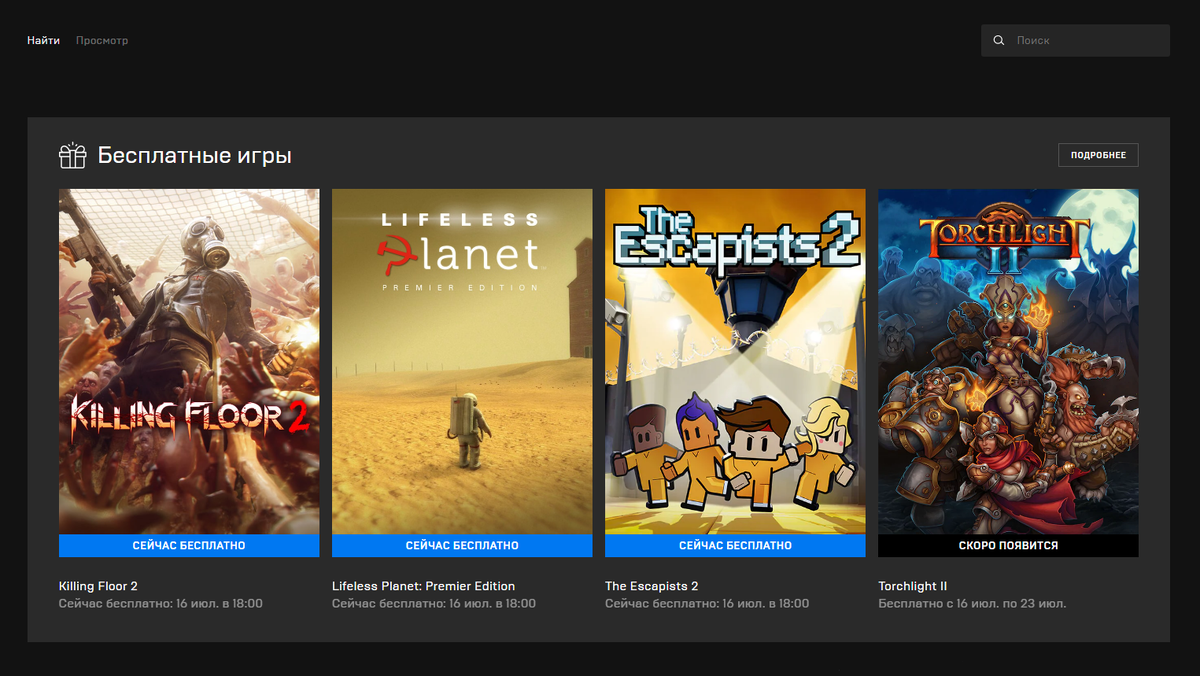Open the Torchlight II game page
Screen dimensions: 1200x676
912,586
